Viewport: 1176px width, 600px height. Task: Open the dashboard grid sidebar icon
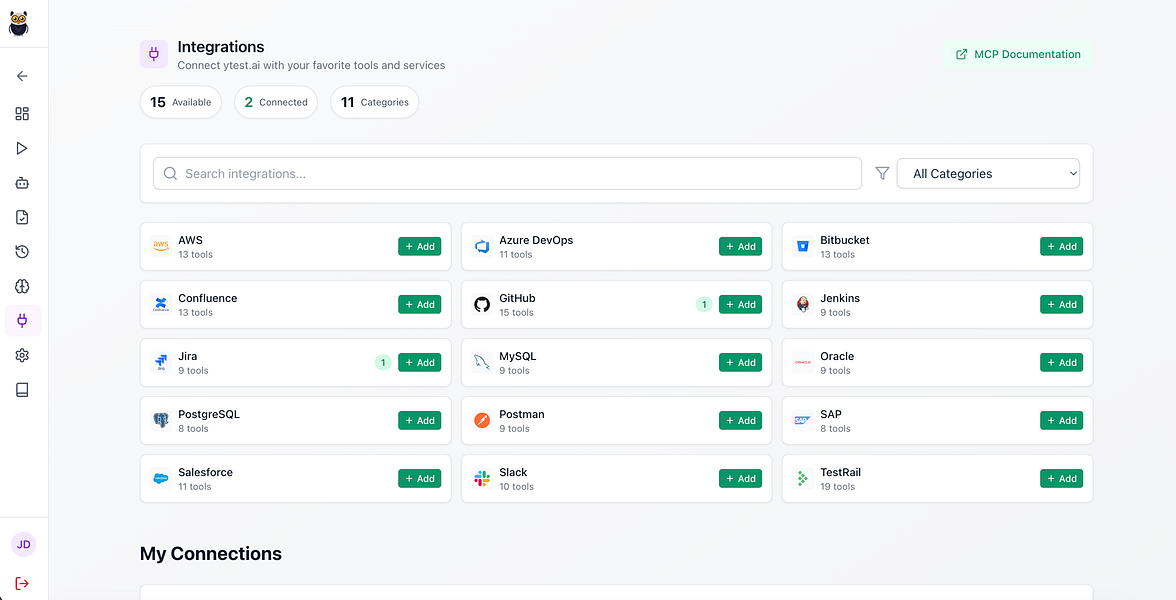[22, 113]
